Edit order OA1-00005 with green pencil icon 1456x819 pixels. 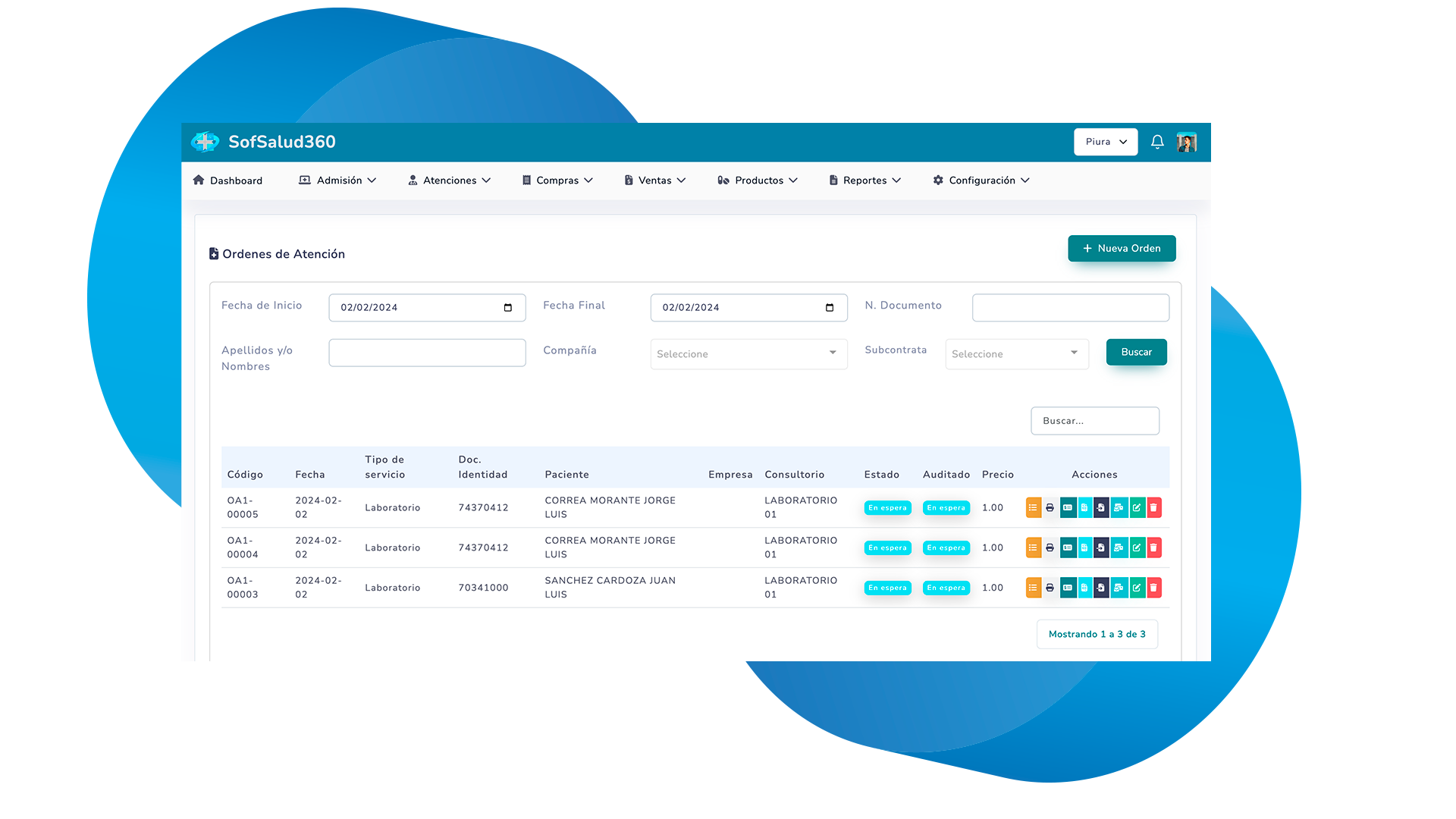tap(1137, 507)
